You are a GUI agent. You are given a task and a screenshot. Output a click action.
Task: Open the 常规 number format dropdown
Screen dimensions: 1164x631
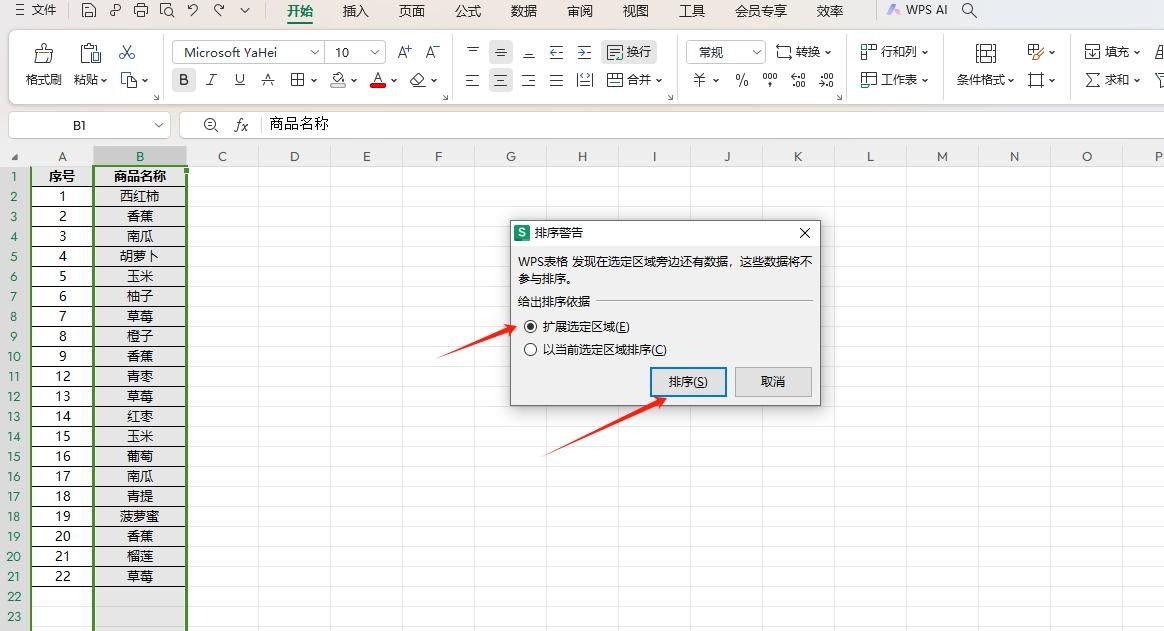pos(755,52)
